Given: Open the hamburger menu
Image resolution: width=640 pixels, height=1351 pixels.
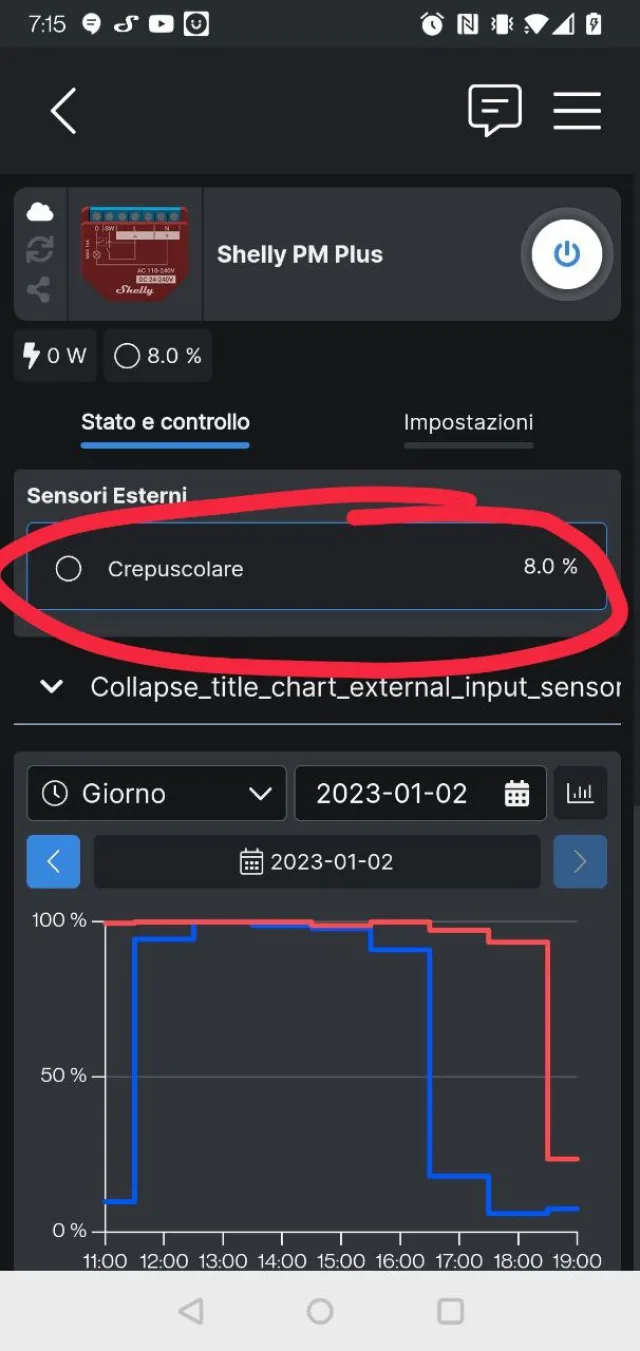Looking at the screenshot, I should tap(577, 111).
